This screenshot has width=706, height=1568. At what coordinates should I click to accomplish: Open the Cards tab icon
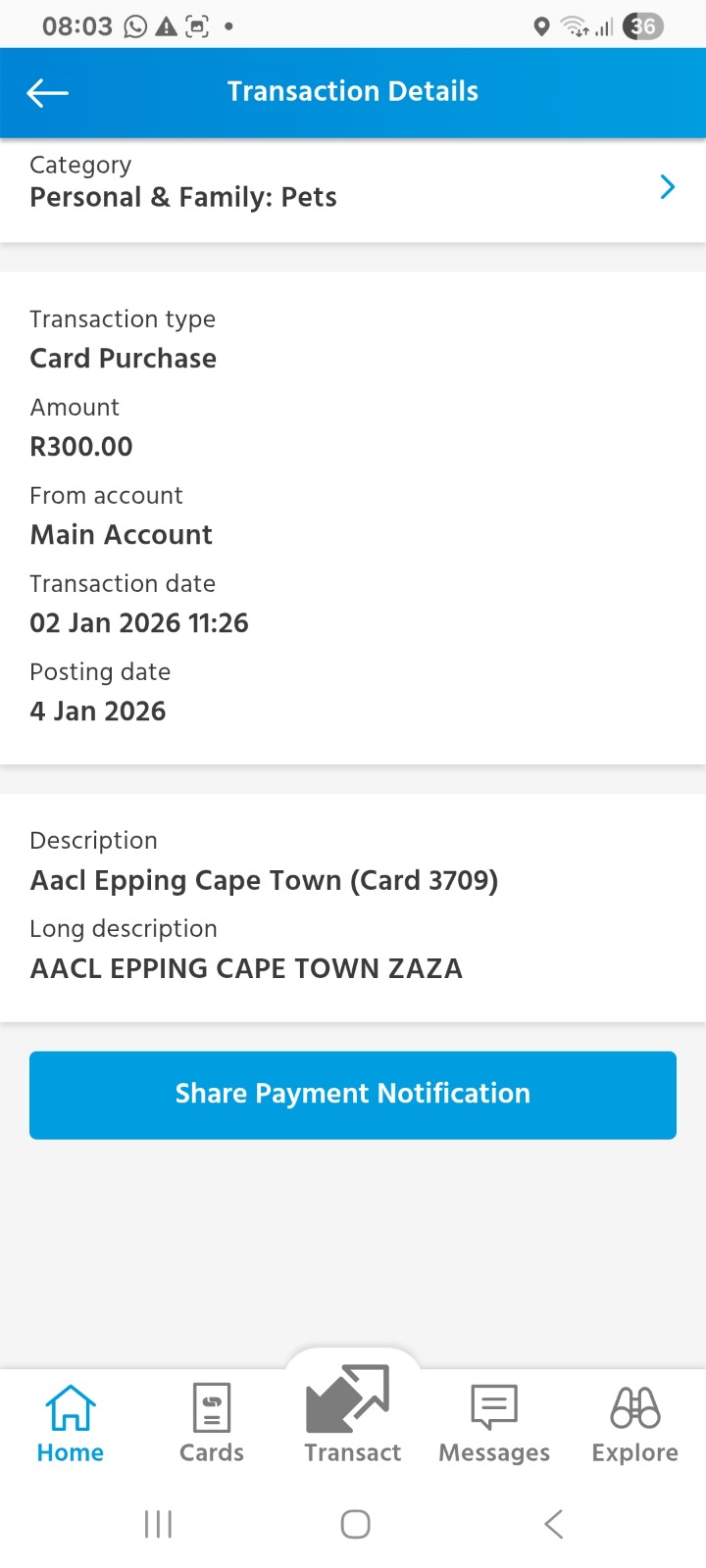pyautogui.click(x=212, y=1407)
